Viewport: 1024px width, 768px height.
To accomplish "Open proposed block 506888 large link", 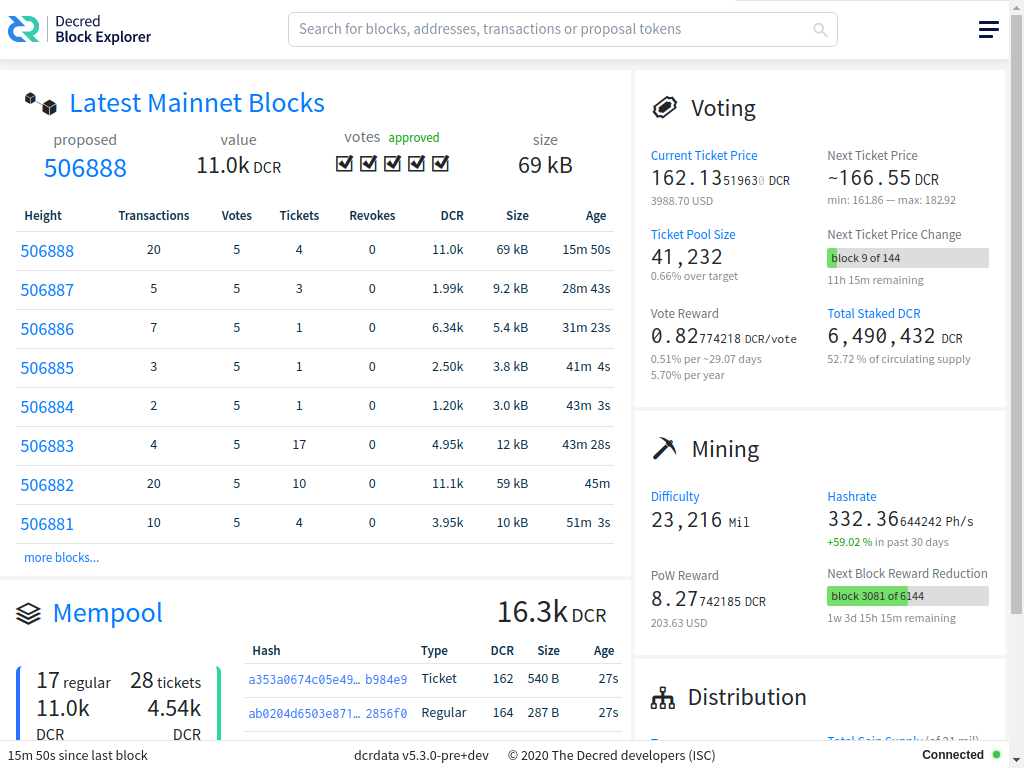I will pos(85,168).
